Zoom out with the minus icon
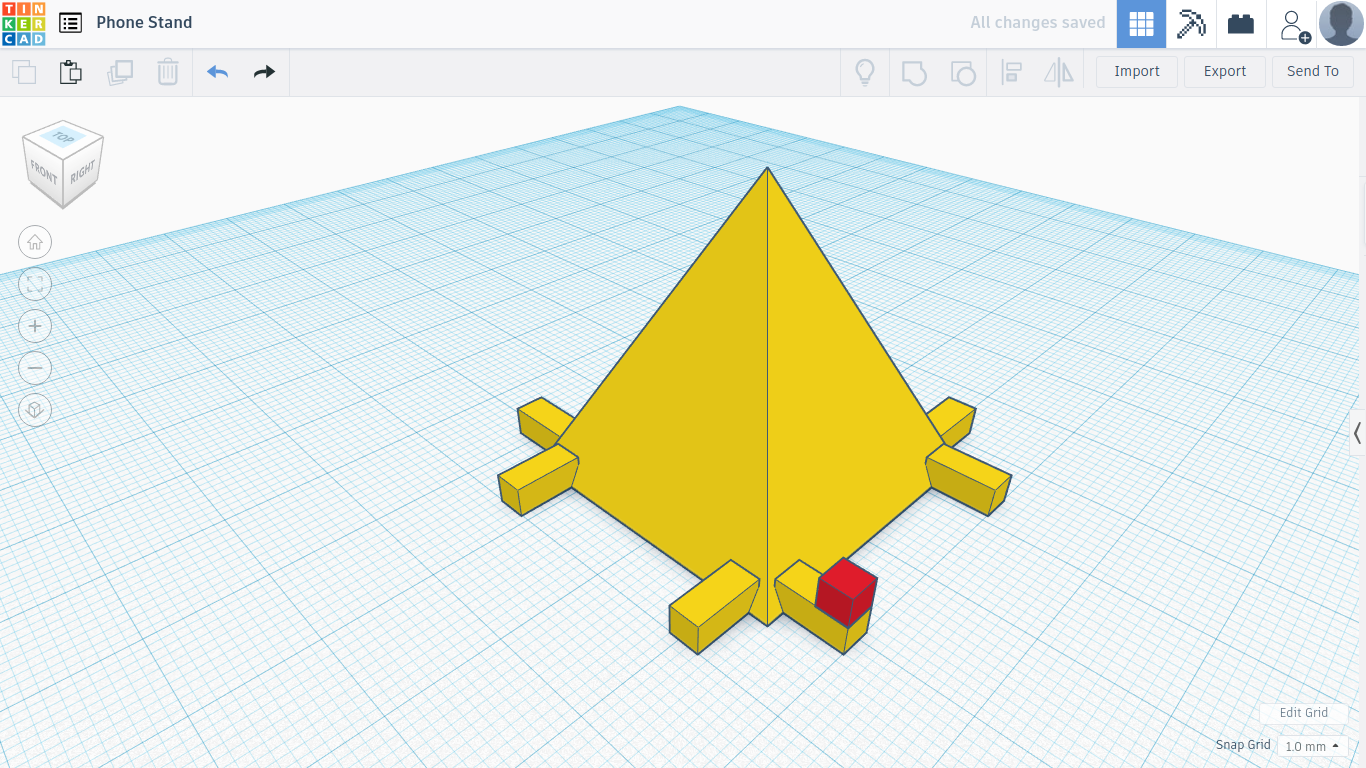This screenshot has width=1366, height=768. click(x=35, y=368)
